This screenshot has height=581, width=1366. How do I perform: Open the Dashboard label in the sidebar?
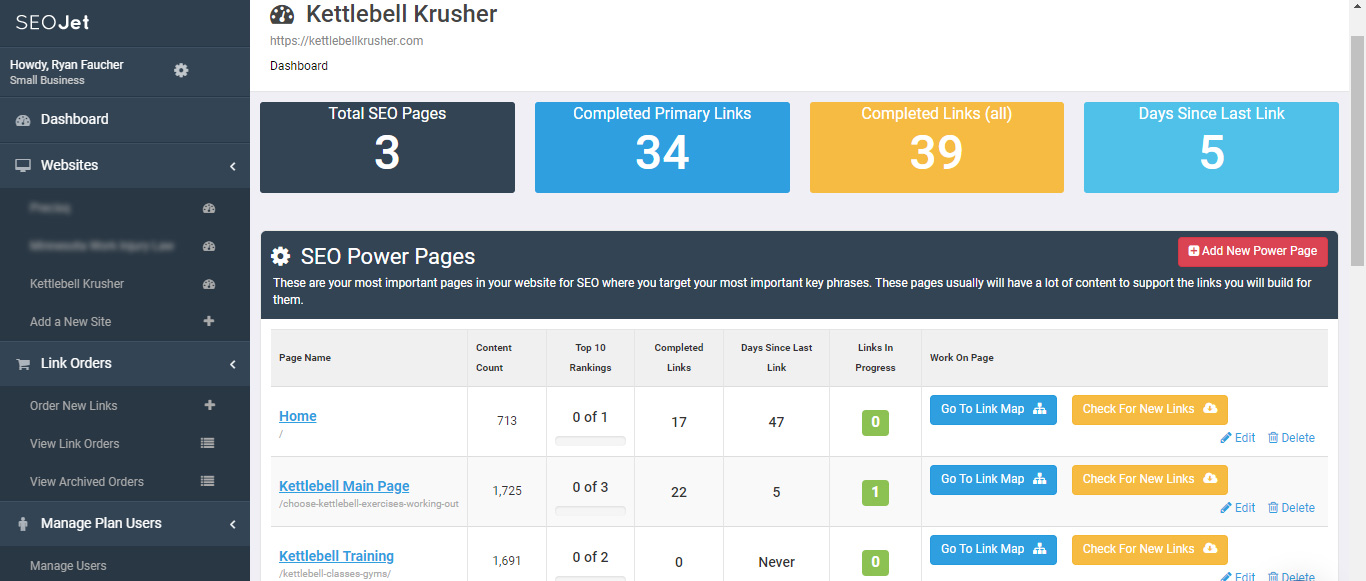[x=75, y=119]
